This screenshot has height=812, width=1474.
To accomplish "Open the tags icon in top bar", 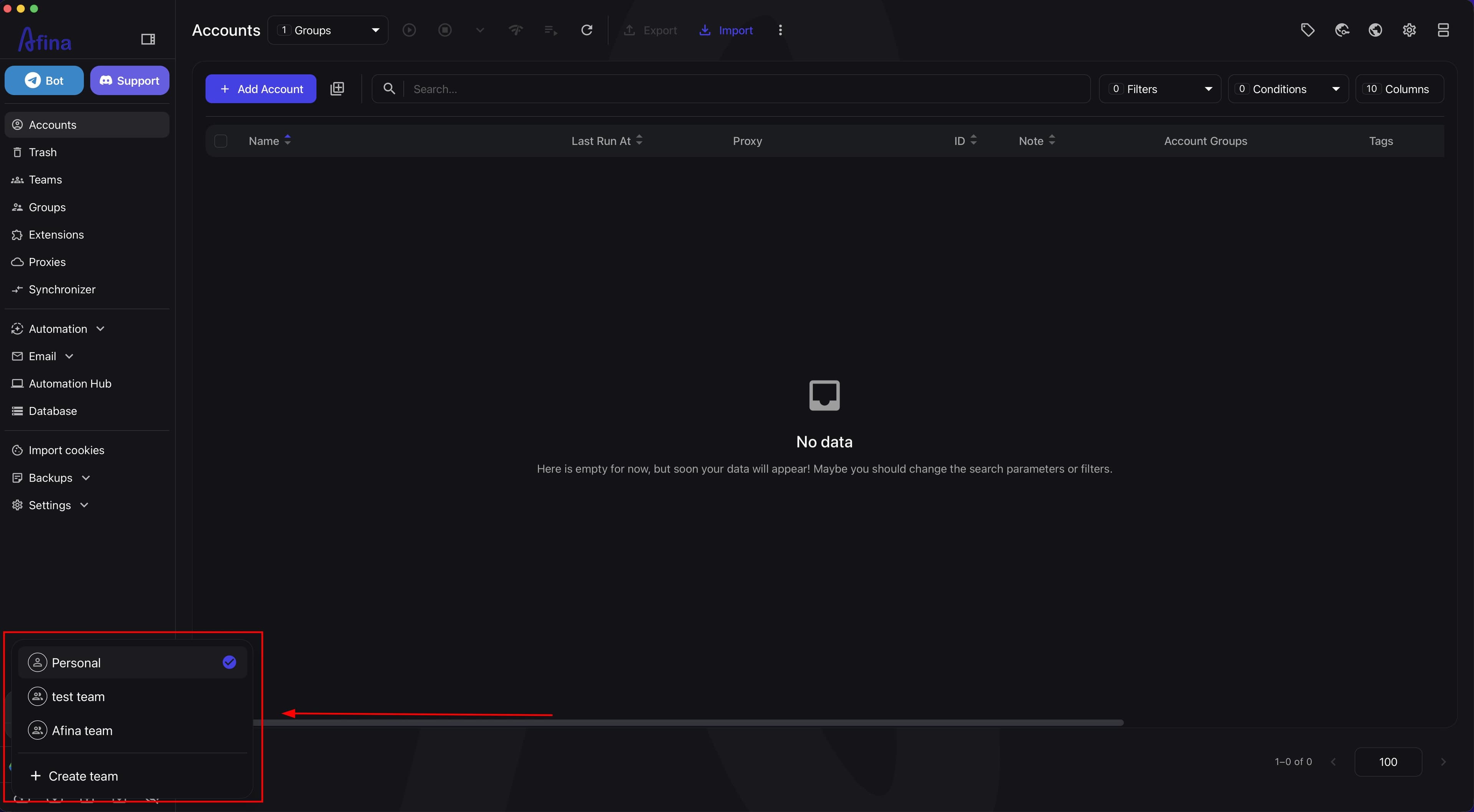I will 1307,30.
